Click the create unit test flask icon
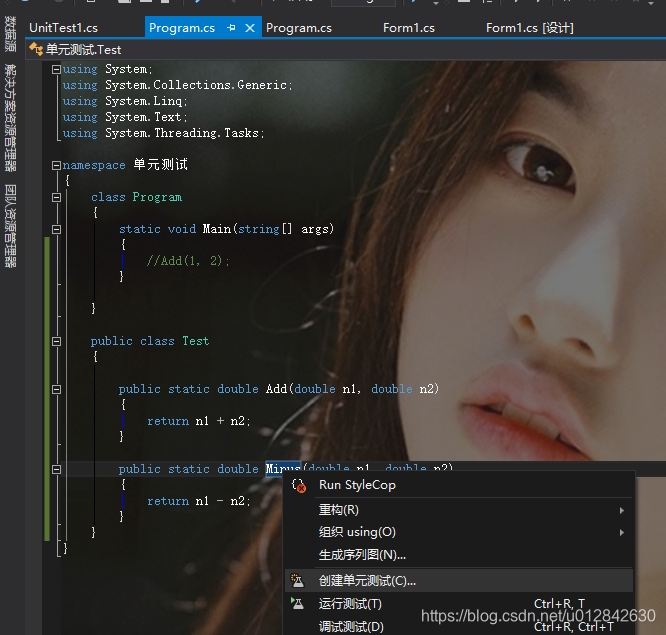Viewport: 666px width, 635px height. coord(297,580)
